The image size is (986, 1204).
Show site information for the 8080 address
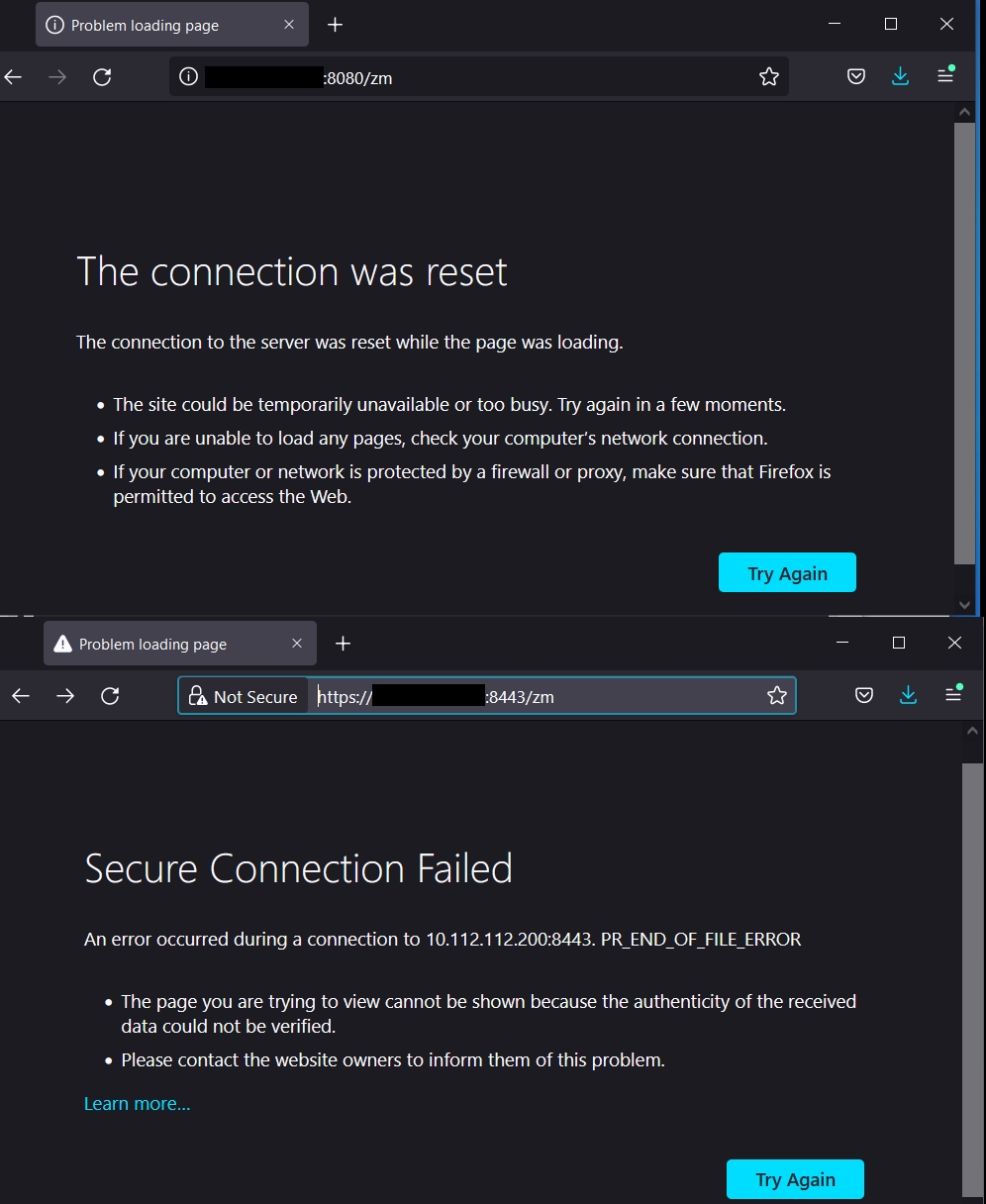pyautogui.click(x=189, y=77)
